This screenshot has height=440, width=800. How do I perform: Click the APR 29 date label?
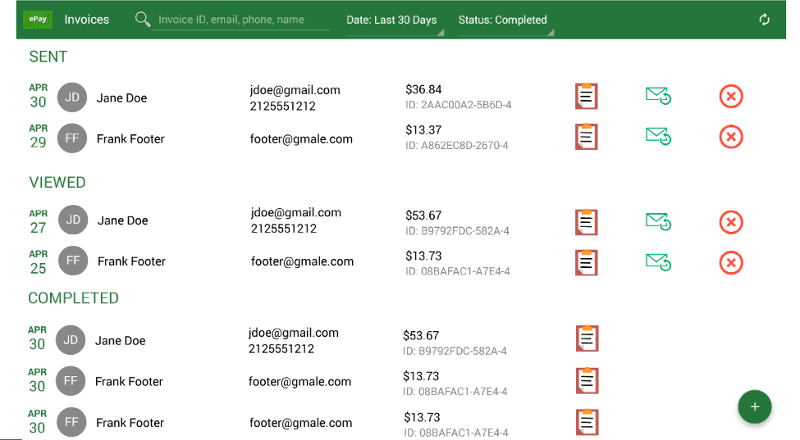pos(38,136)
